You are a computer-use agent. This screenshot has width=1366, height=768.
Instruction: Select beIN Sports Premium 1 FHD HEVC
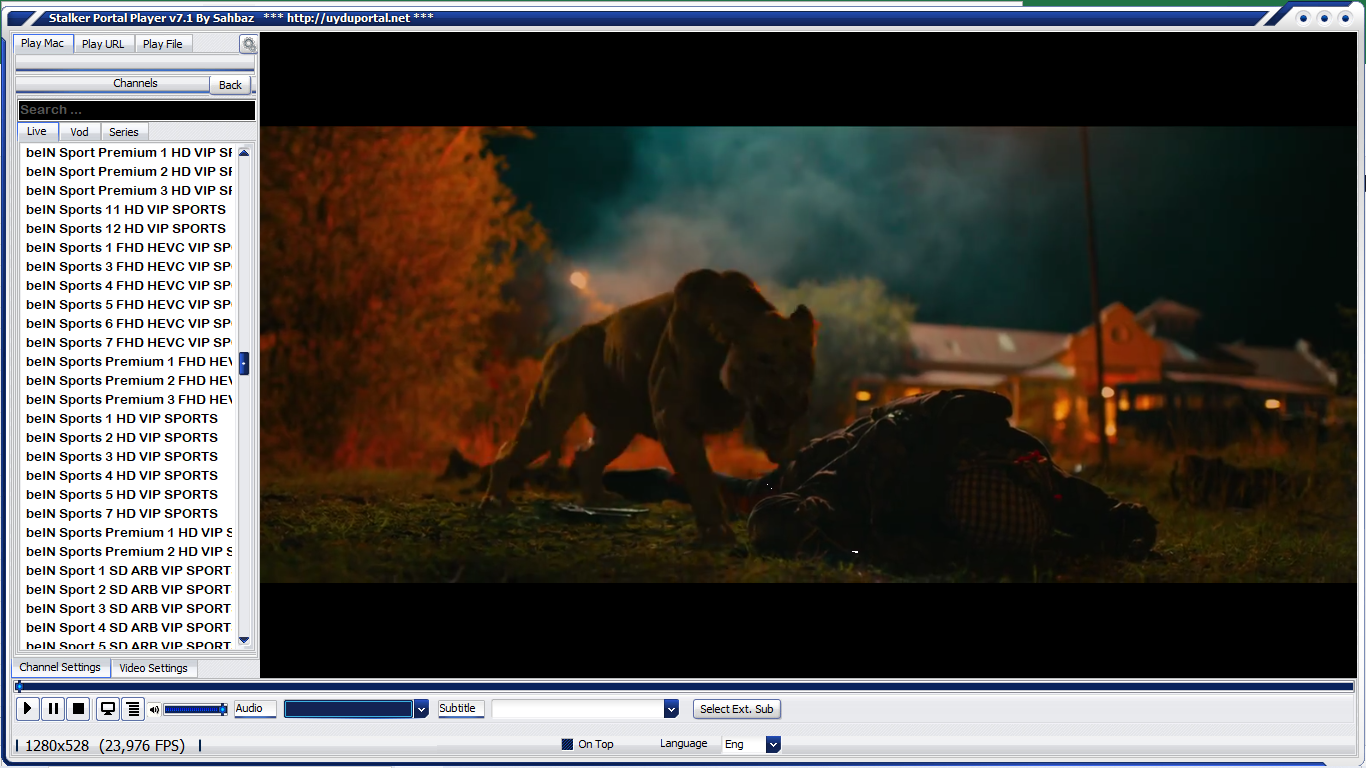pos(129,362)
